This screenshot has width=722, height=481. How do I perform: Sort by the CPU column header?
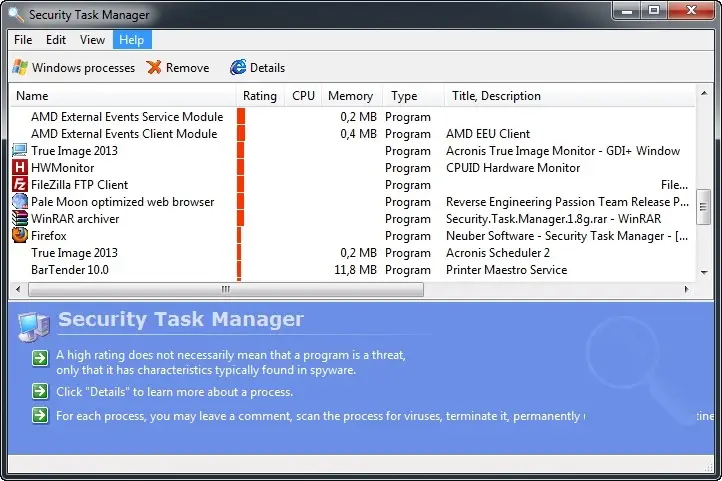pyautogui.click(x=303, y=96)
